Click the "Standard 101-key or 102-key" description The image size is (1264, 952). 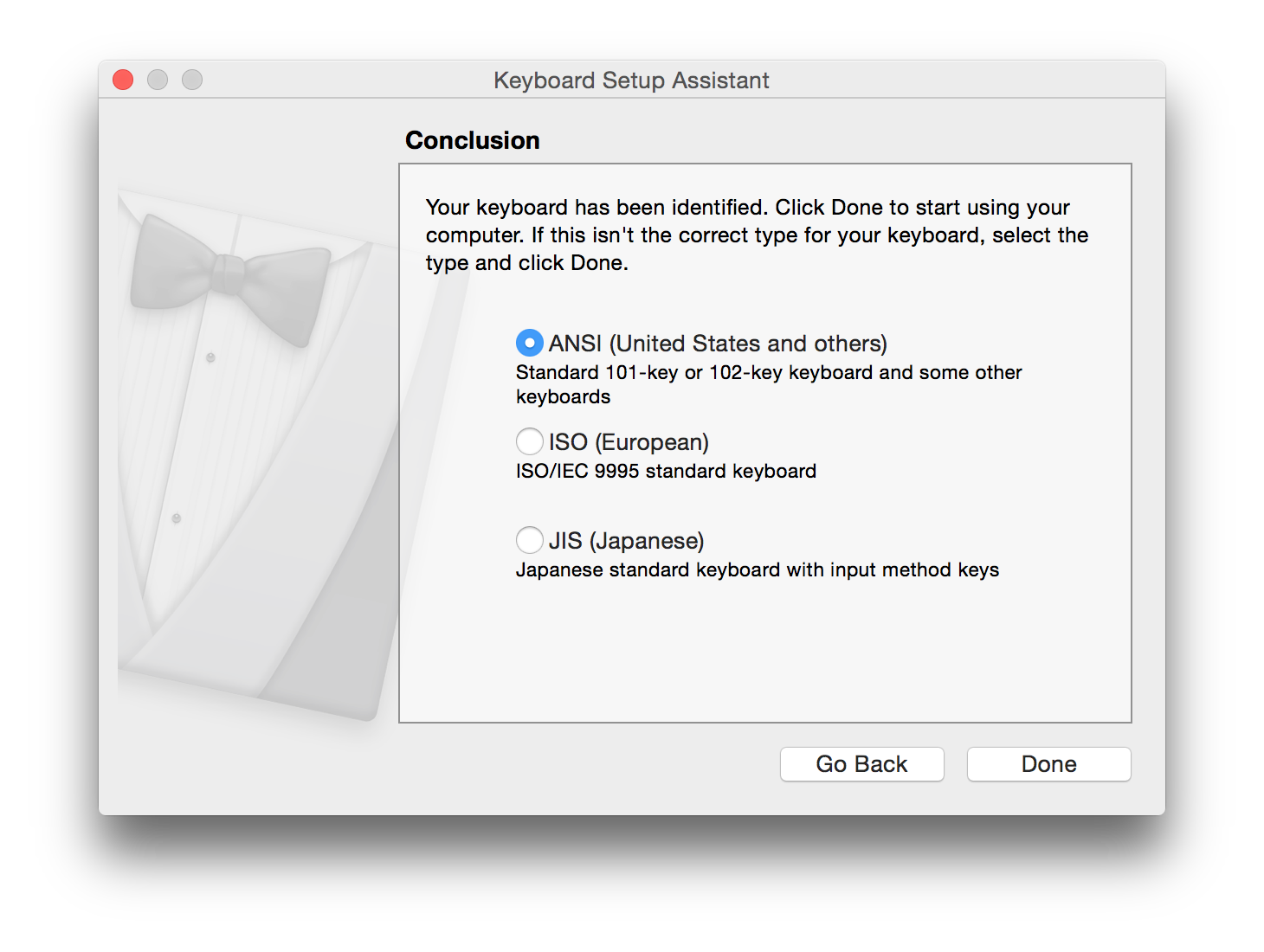(769, 373)
